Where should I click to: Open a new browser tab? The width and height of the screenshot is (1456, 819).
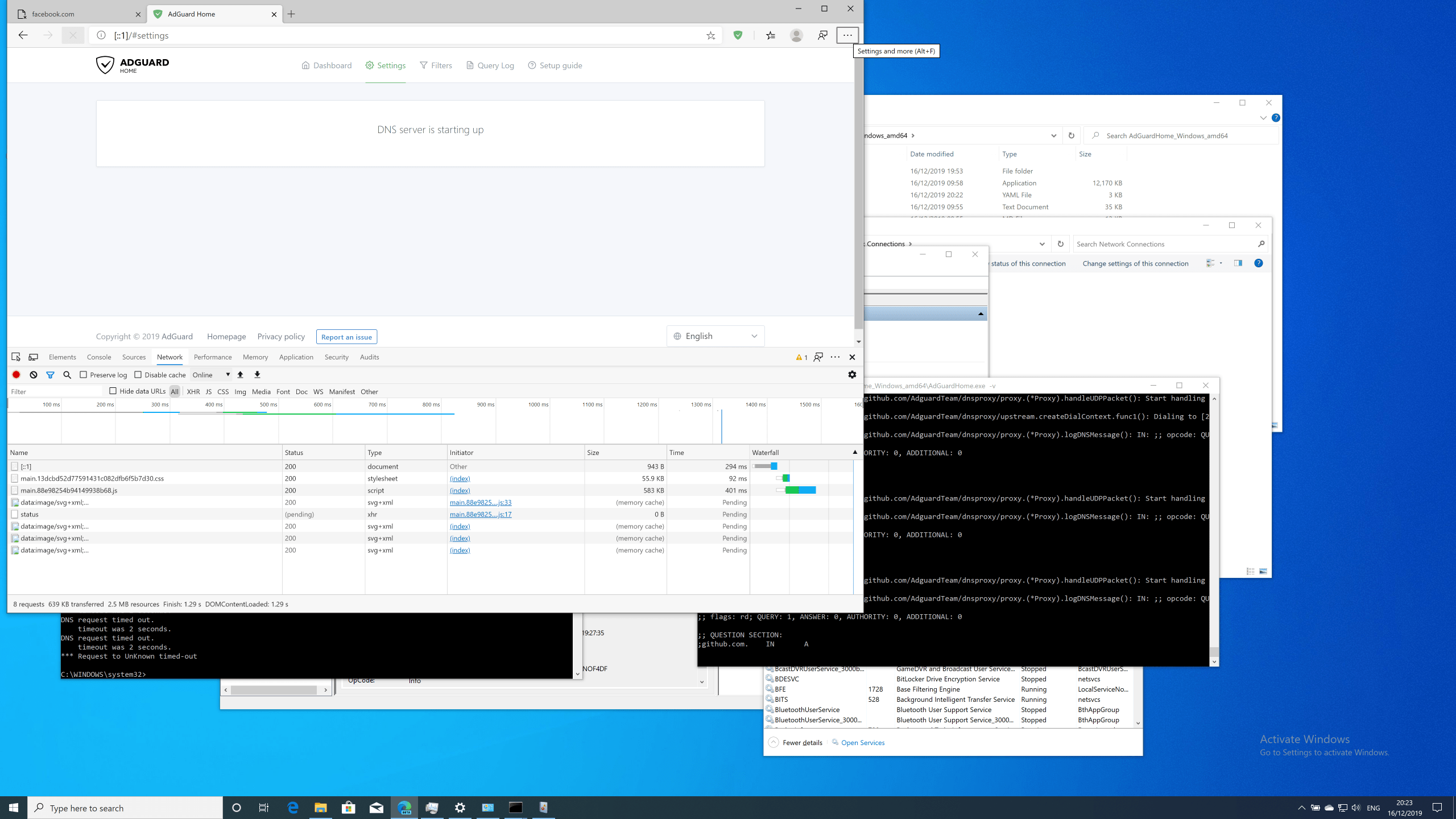pos(291,14)
